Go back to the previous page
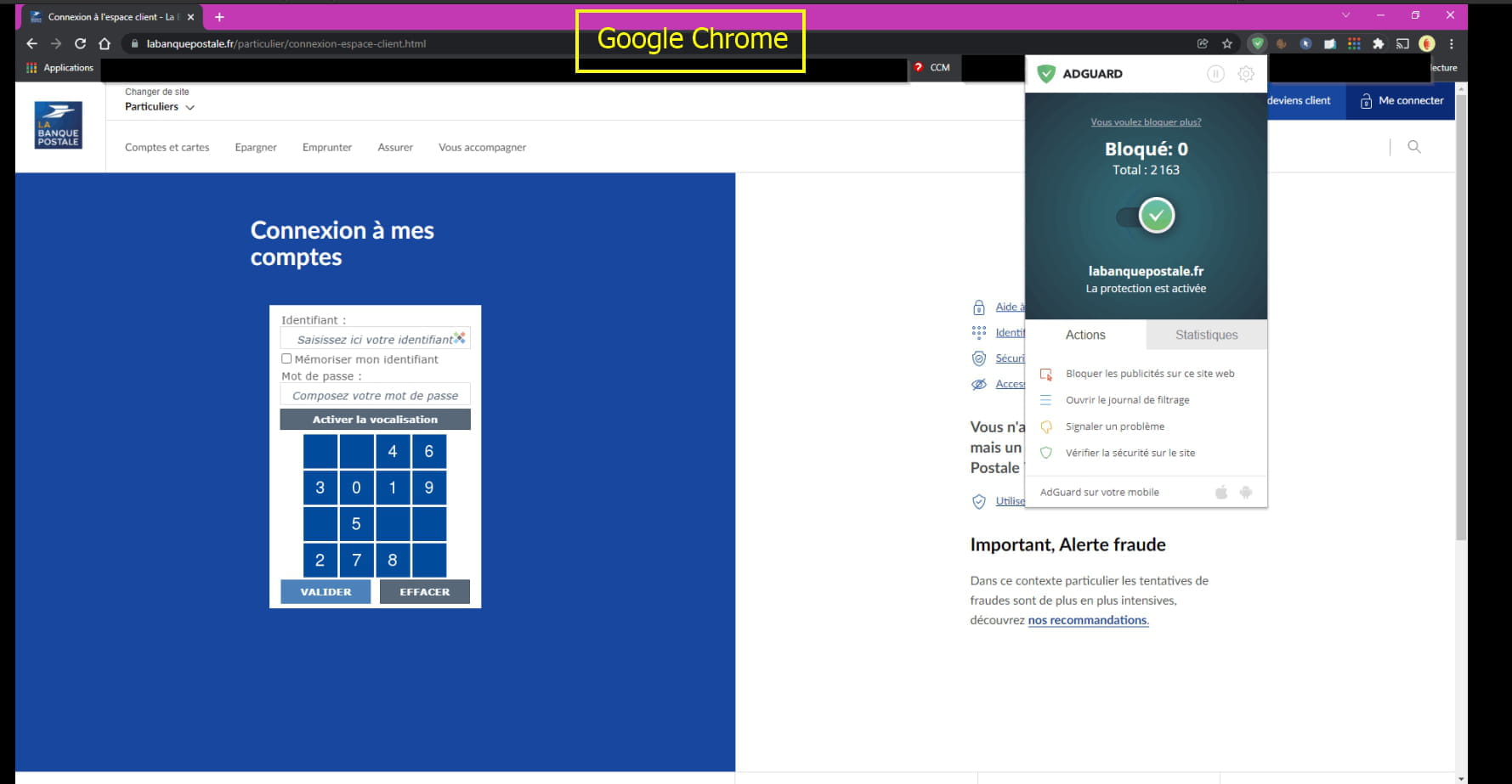 click(x=32, y=43)
